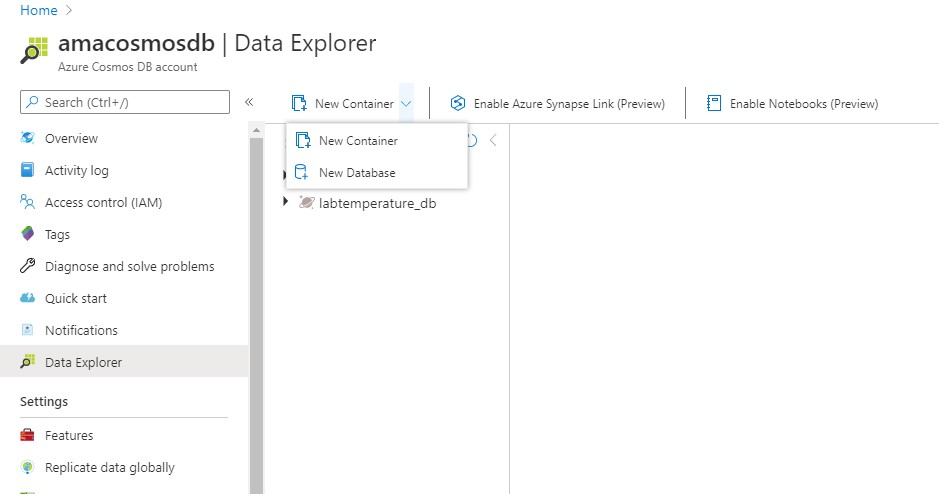Collapse the Data Explorer tree pane

point(493,141)
